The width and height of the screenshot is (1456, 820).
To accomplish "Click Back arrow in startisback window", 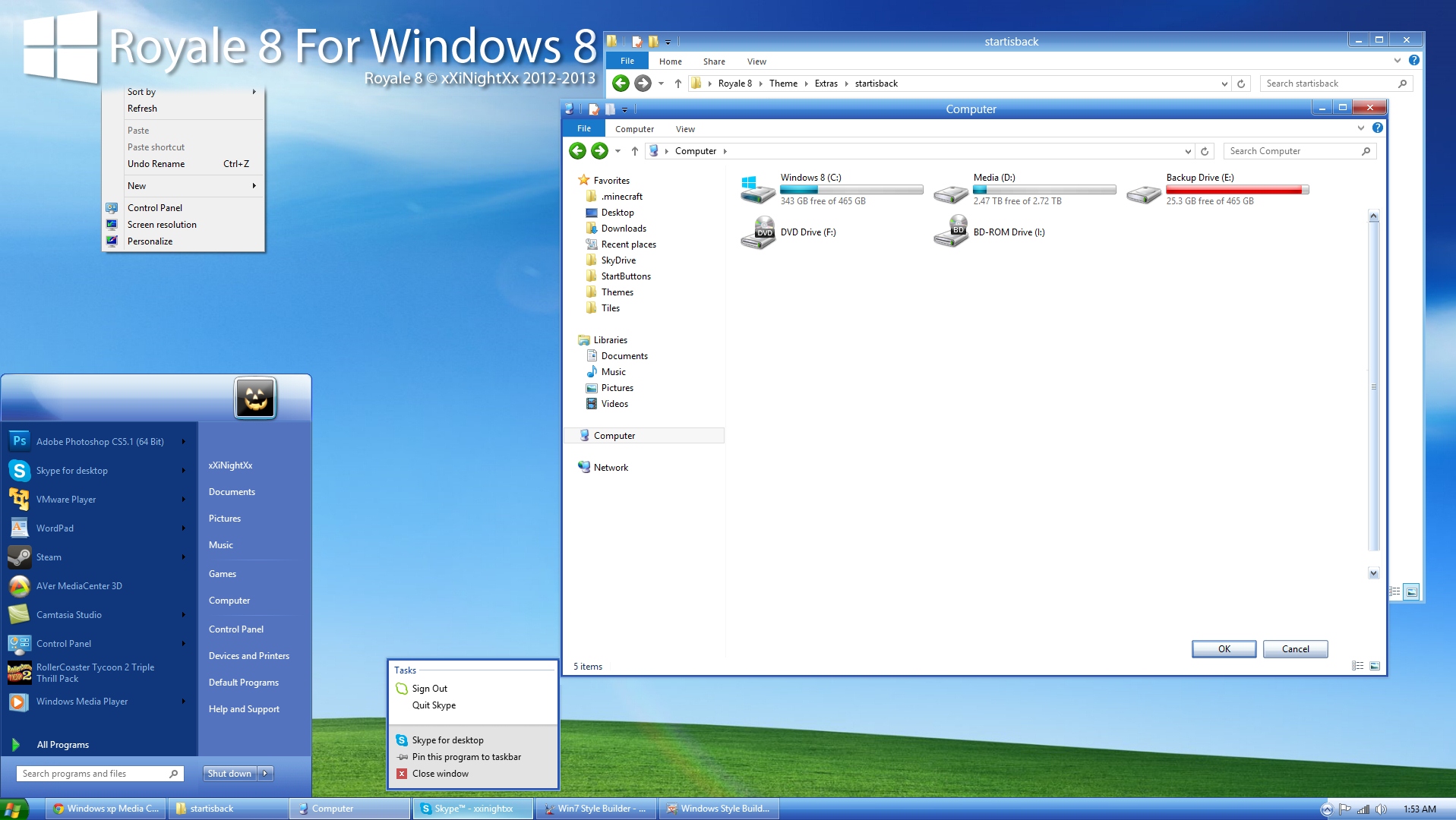I will (x=621, y=84).
